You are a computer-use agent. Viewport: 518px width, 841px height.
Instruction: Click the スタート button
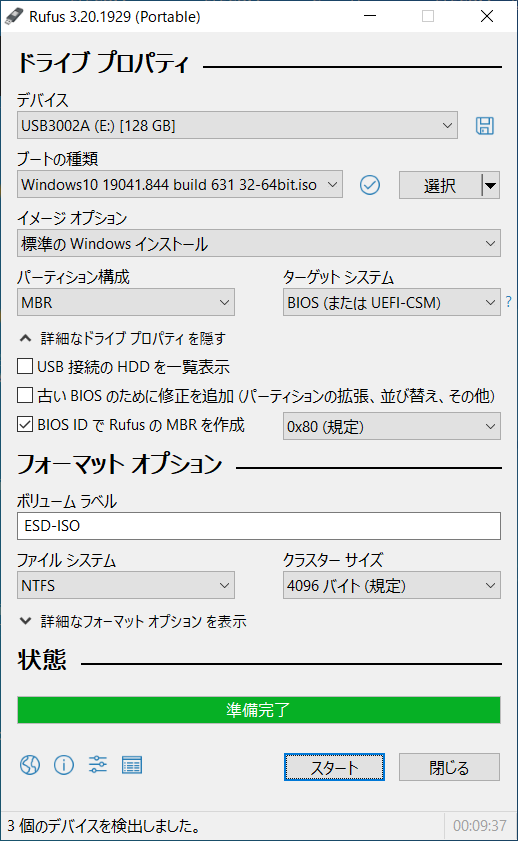coord(334,767)
